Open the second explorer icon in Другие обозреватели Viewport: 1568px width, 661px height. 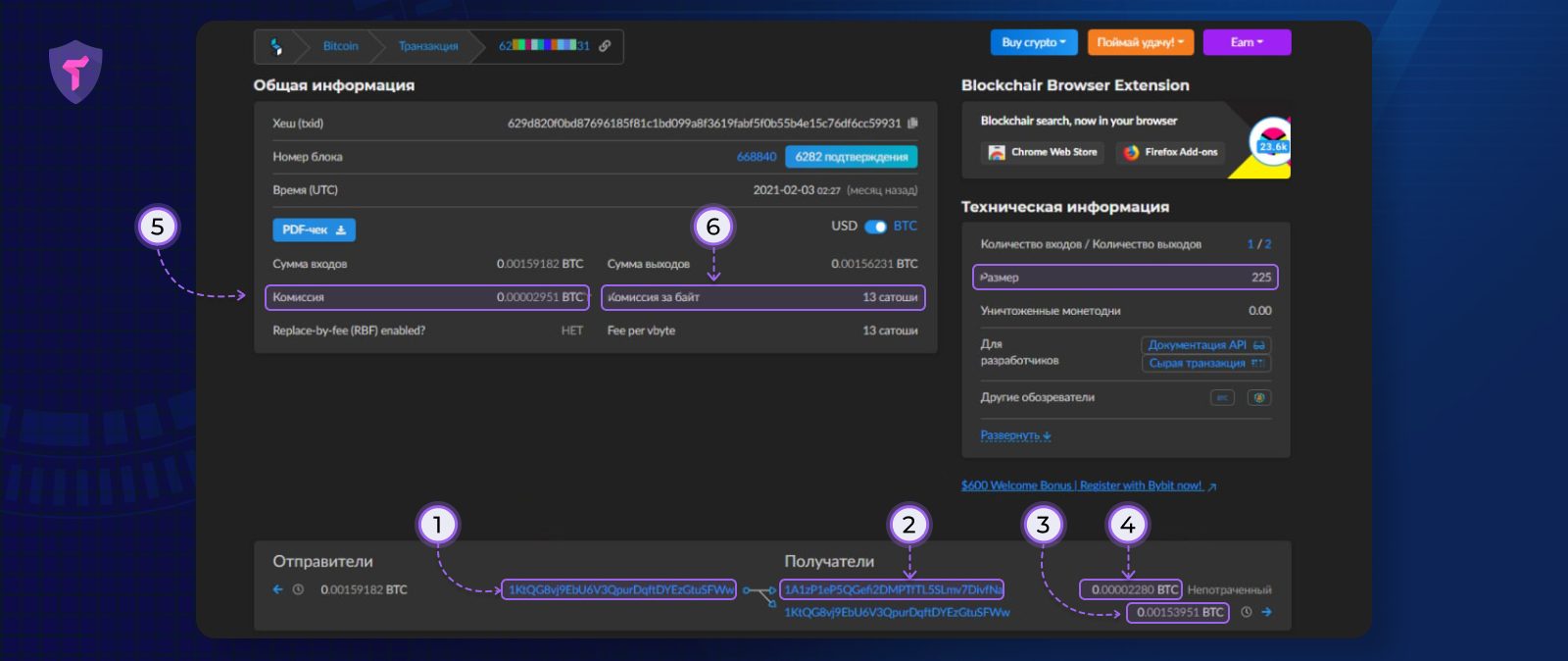(x=1259, y=397)
